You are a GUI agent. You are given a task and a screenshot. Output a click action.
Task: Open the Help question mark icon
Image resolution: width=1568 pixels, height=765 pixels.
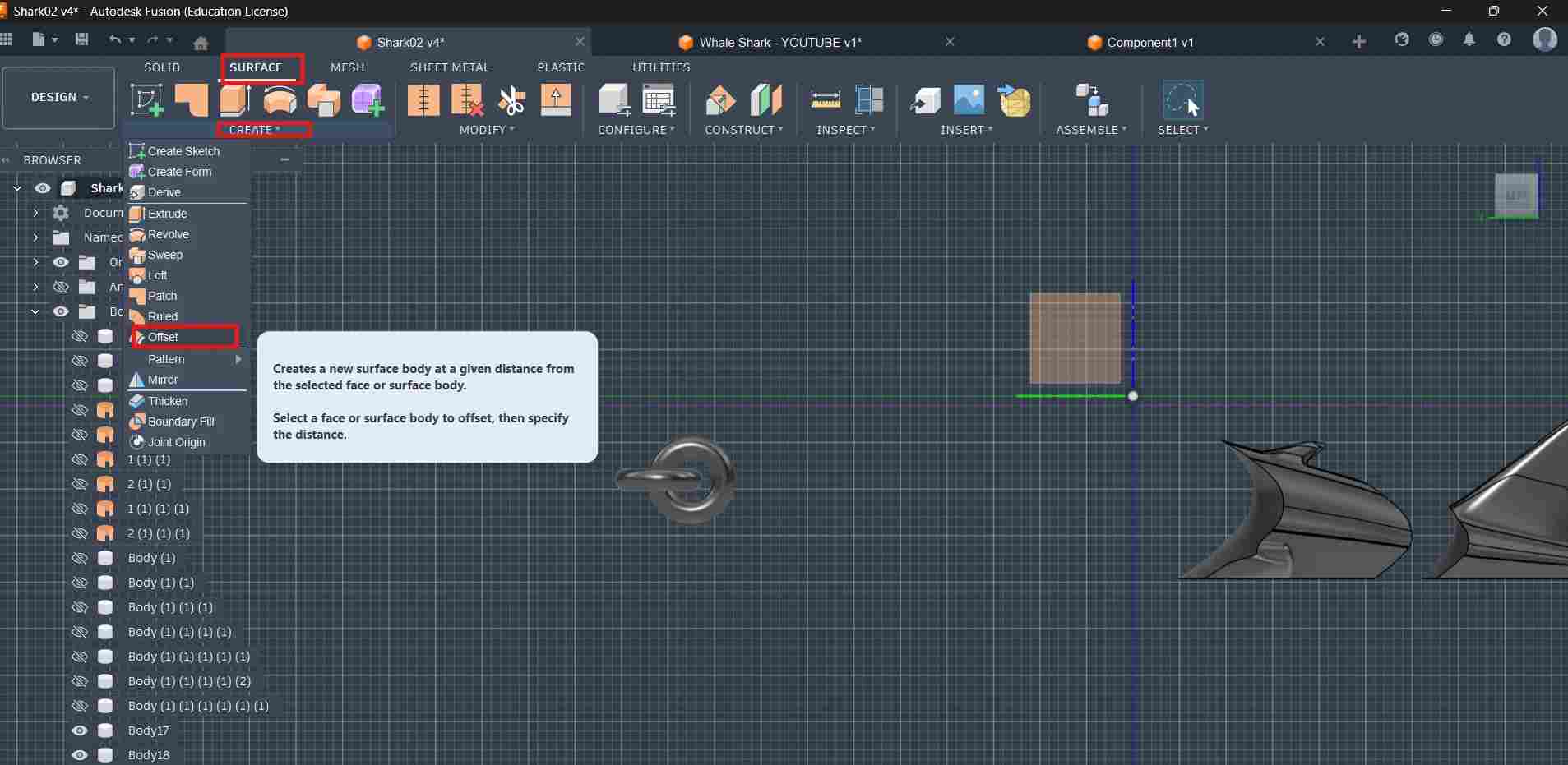(1504, 40)
